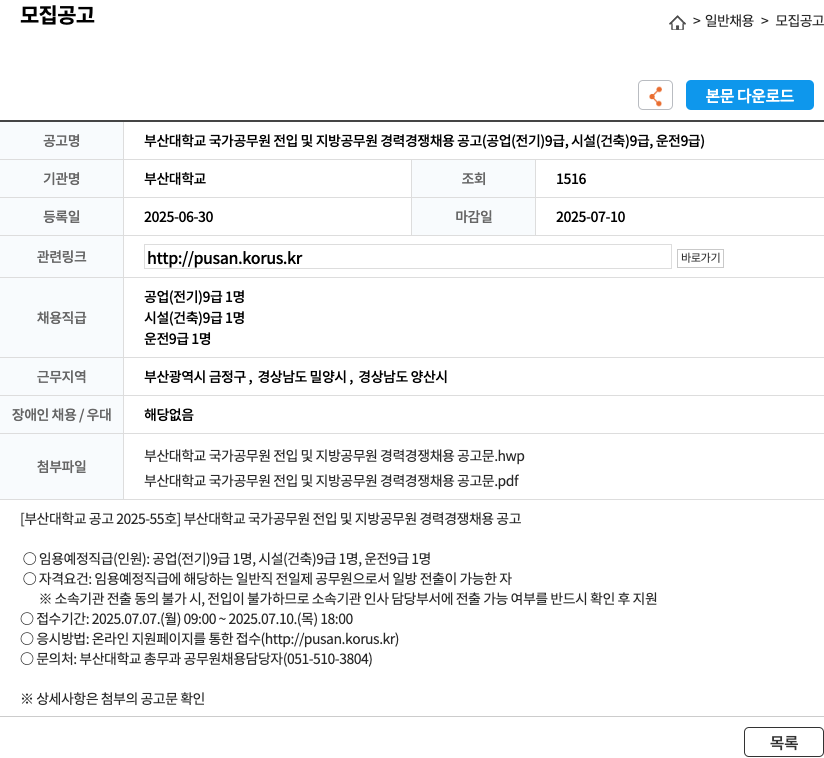Click the 모집공고 page heading
The image size is (824, 758).
pyautogui.click(x=57, y=14)
